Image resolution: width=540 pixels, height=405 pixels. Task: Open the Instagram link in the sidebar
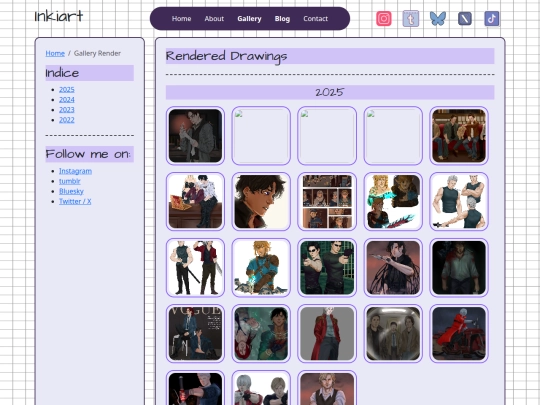coord(75,171)
